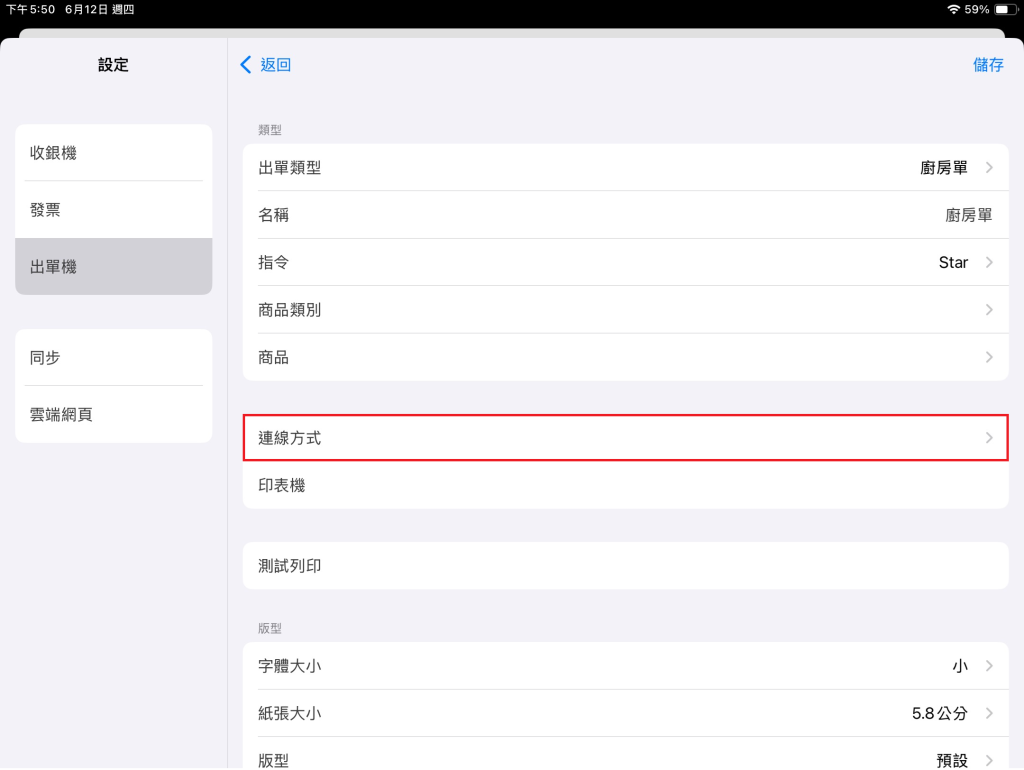Edit the 名稱 field value 廚房單

click(x=968, y=215)
